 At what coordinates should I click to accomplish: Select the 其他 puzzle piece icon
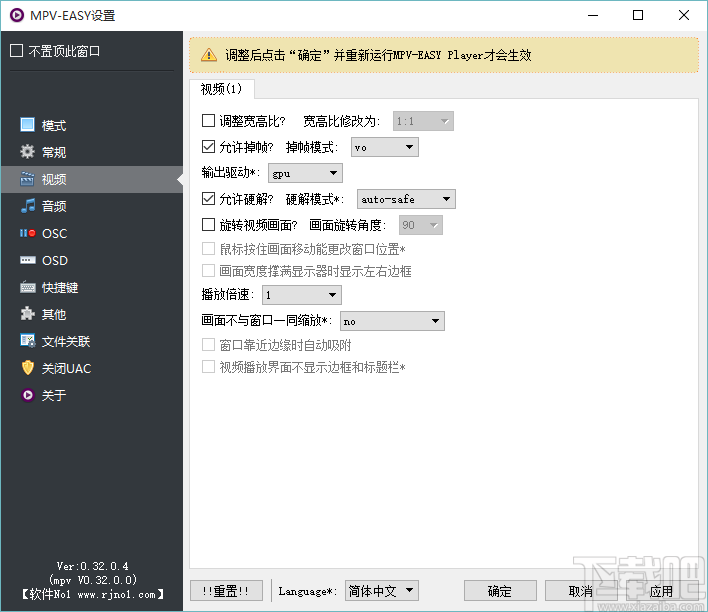tap(27, 314)
